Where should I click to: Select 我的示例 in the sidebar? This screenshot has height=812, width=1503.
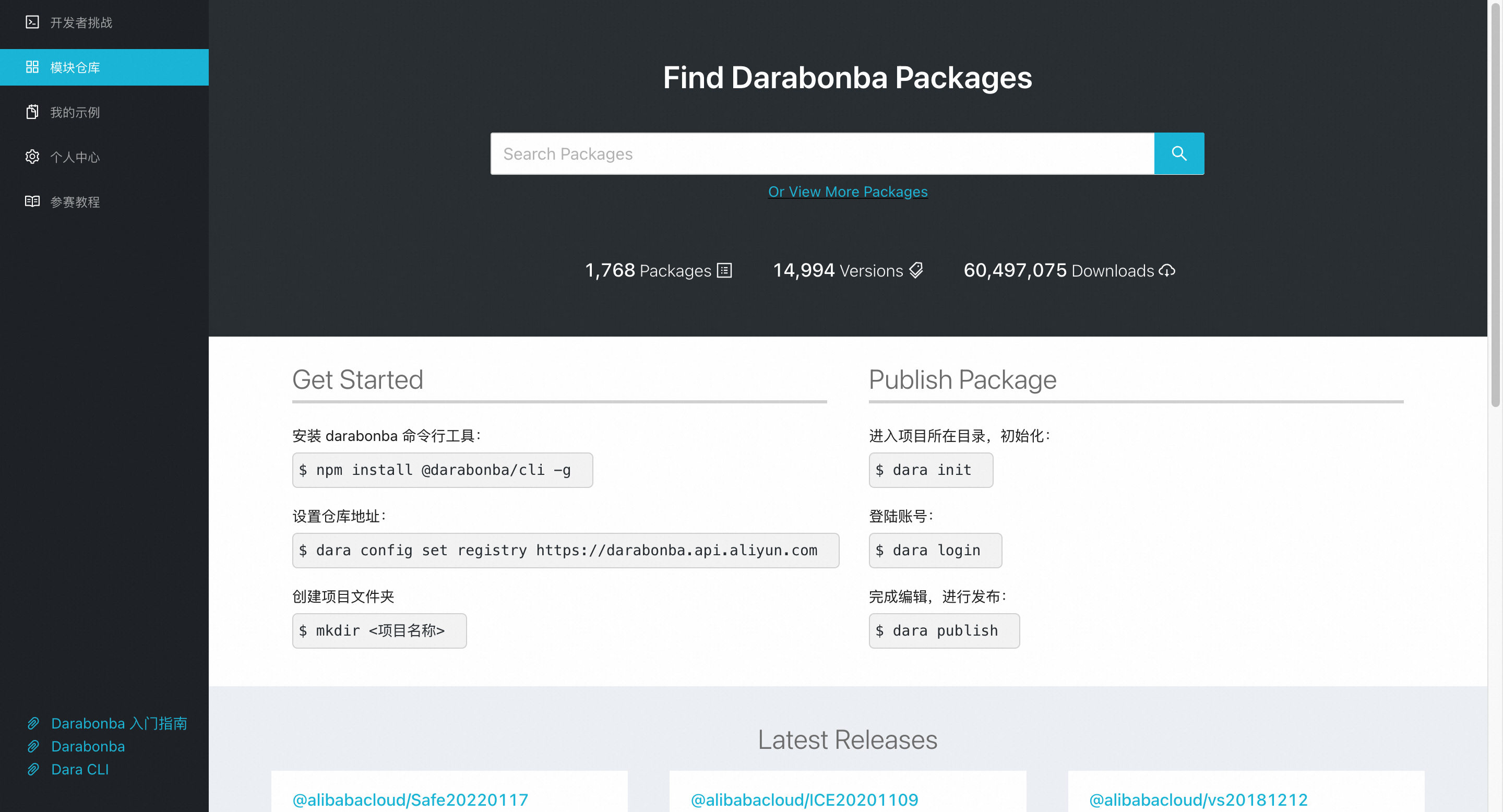pyautogui.click(x=75, y=112)
